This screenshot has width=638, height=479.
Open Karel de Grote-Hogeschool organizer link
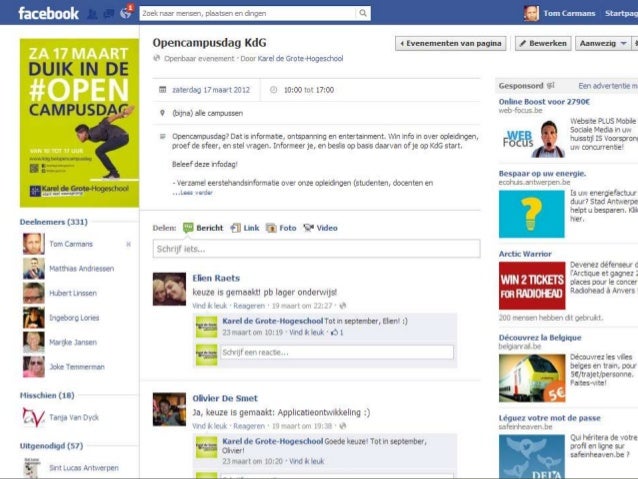[x=300, y=59]
